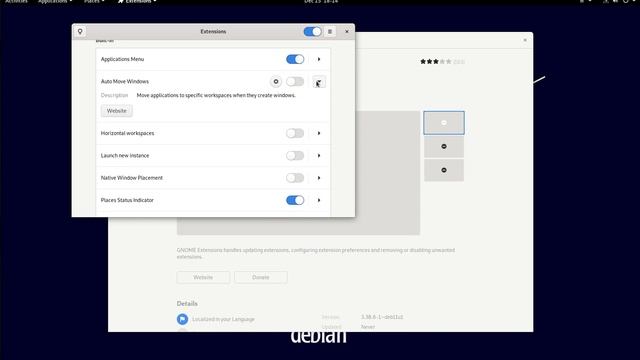Click the Website button in background window

coord(203,277)
